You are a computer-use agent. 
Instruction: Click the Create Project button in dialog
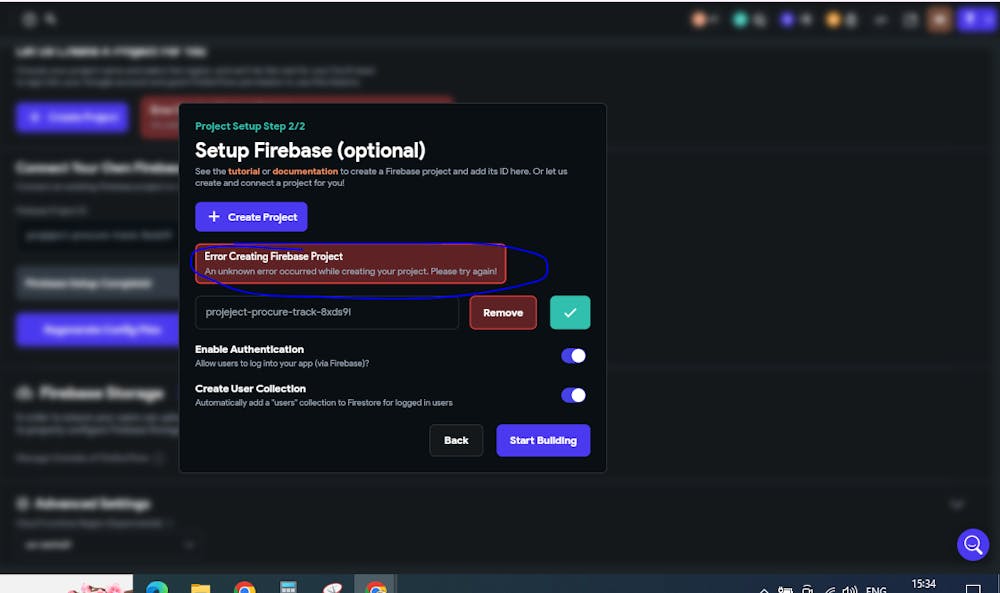coord(251,217)
